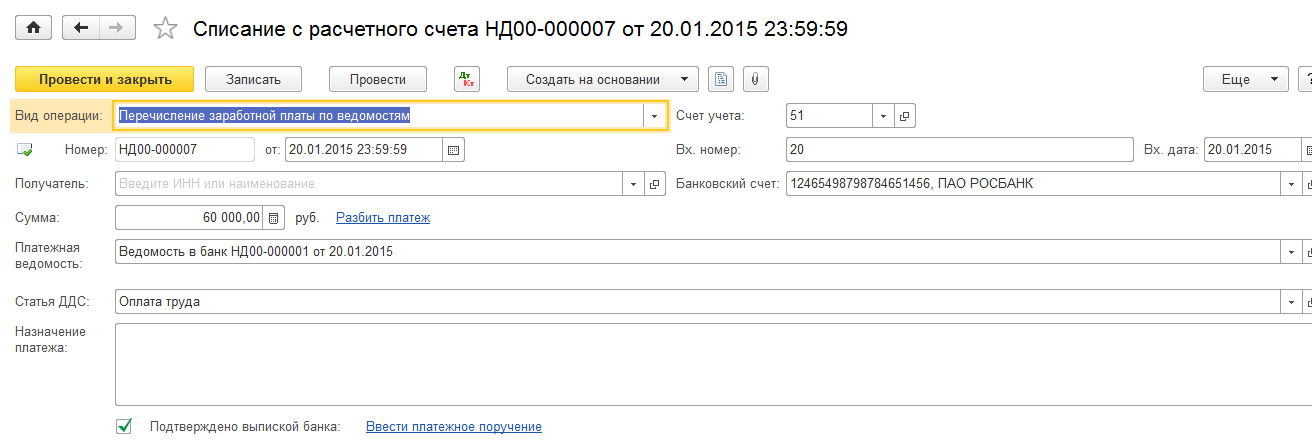Click the Home icon button
Screen dimensions: 1312x446
33,28
